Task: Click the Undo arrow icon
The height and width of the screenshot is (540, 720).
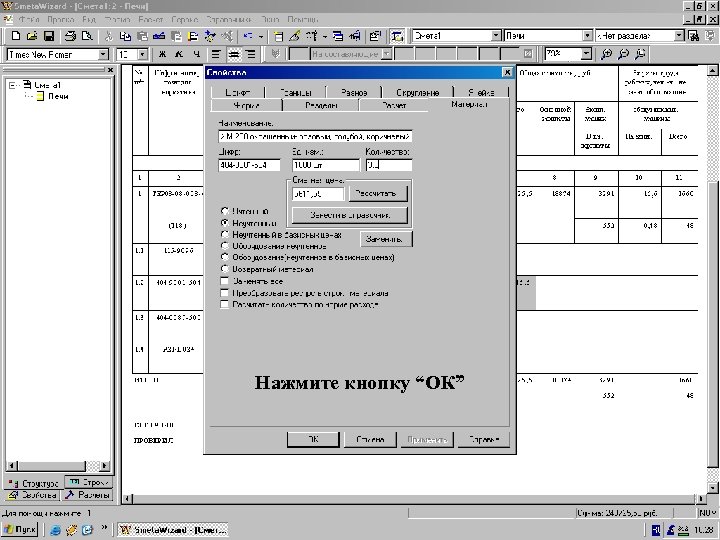Action: tap(246, 35)
